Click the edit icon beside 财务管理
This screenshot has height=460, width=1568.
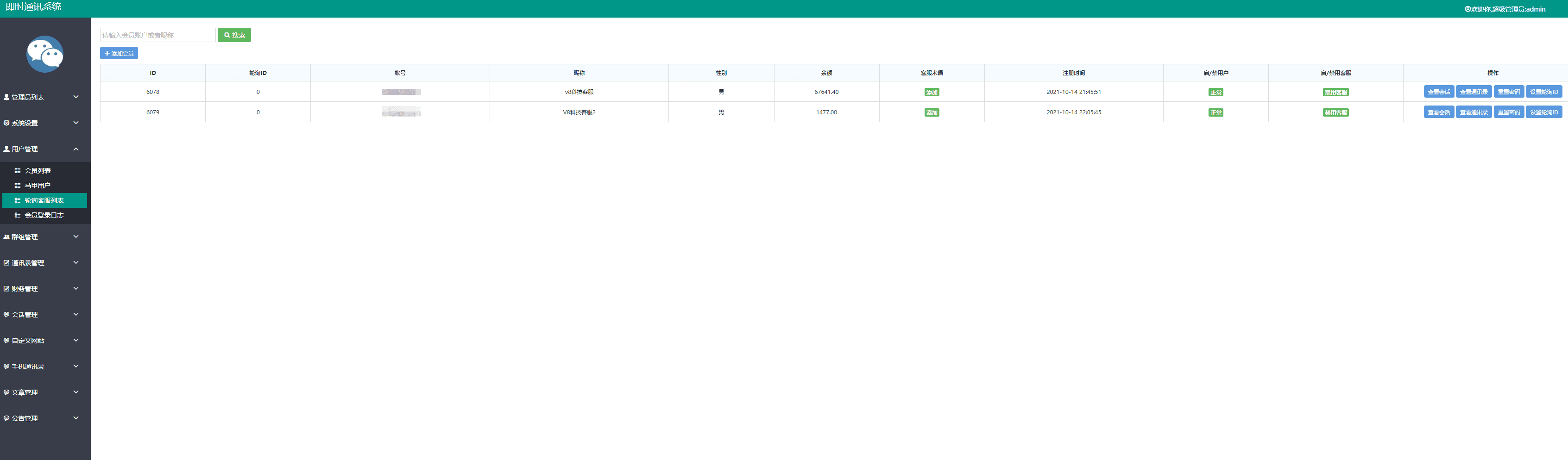[6, 289]
